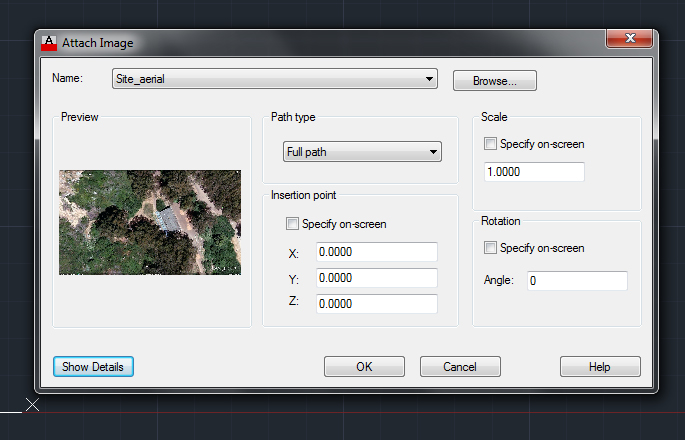This screenshot has width=685, height=440.
Task: Click the Cancel button
Action: pos(460,367)
